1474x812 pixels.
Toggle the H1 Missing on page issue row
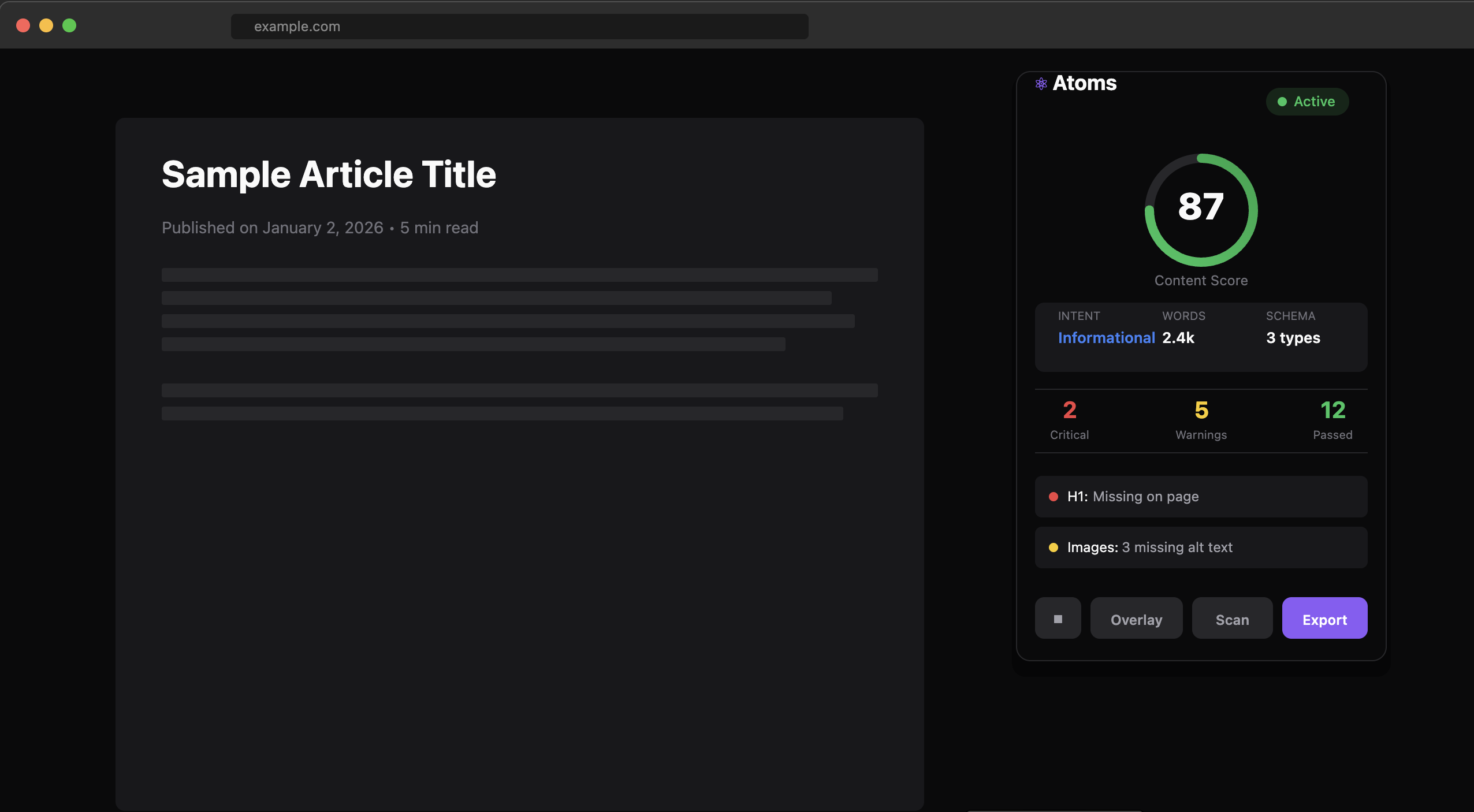tap(1200, 497)
